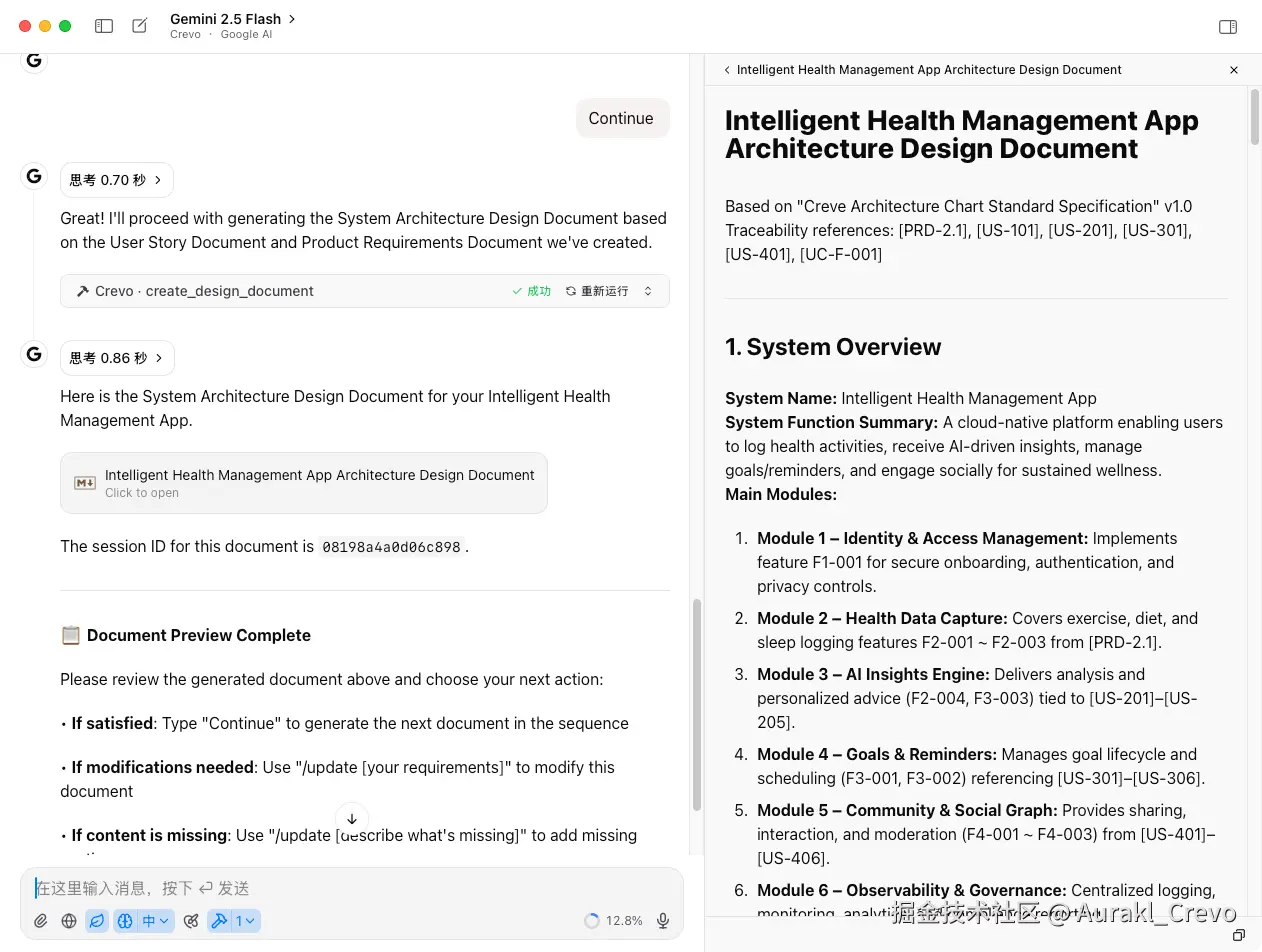Click the 'If satisfied' bullet text
This screenshot has width=1262, height=952.
(112, 723)
